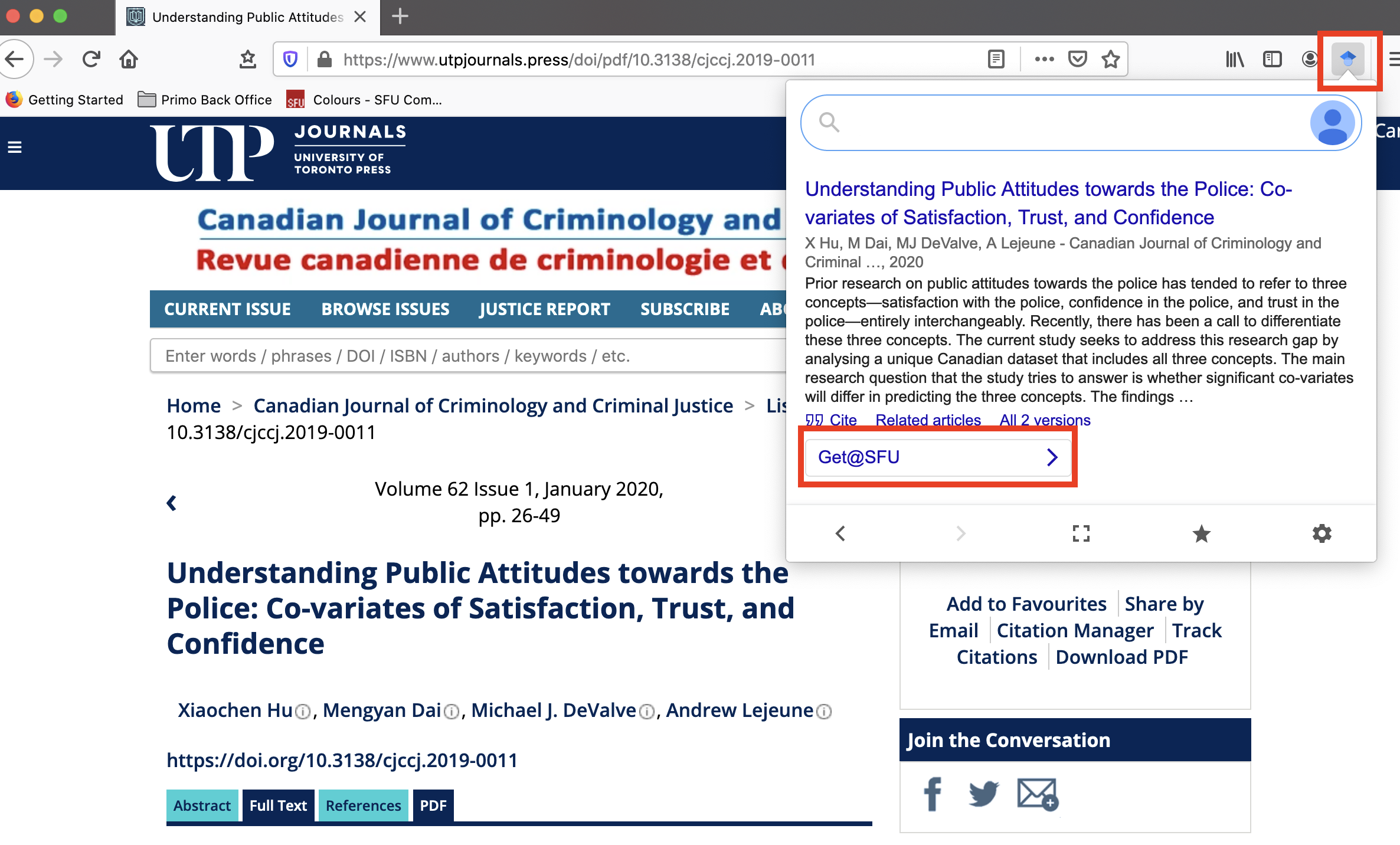The image size is (1400, 845).
Task: Show info for Andrew Lejeune
Action: tap(824, 712)
